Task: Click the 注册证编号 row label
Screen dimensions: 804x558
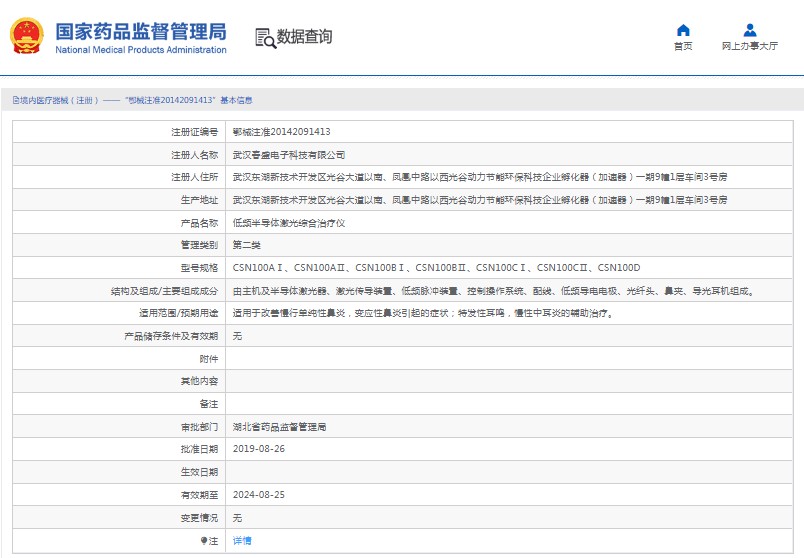Action: point(194,132)
